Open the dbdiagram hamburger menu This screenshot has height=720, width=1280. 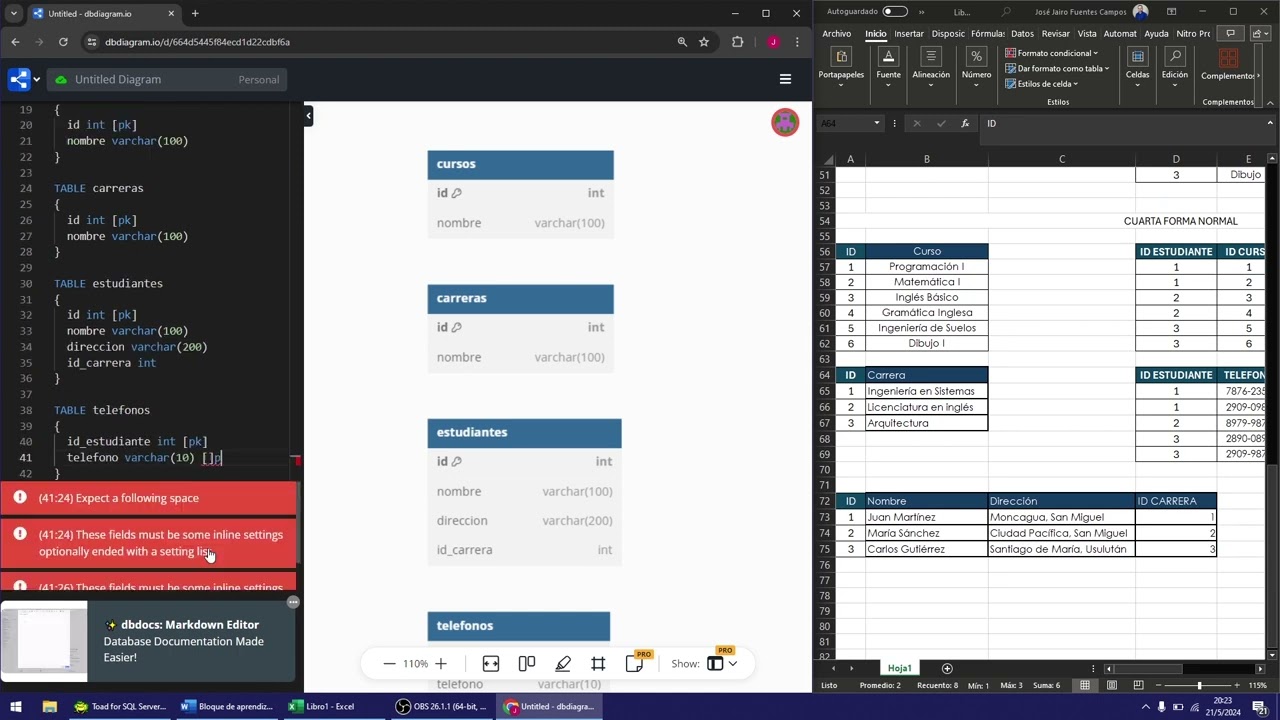(785, 79)
